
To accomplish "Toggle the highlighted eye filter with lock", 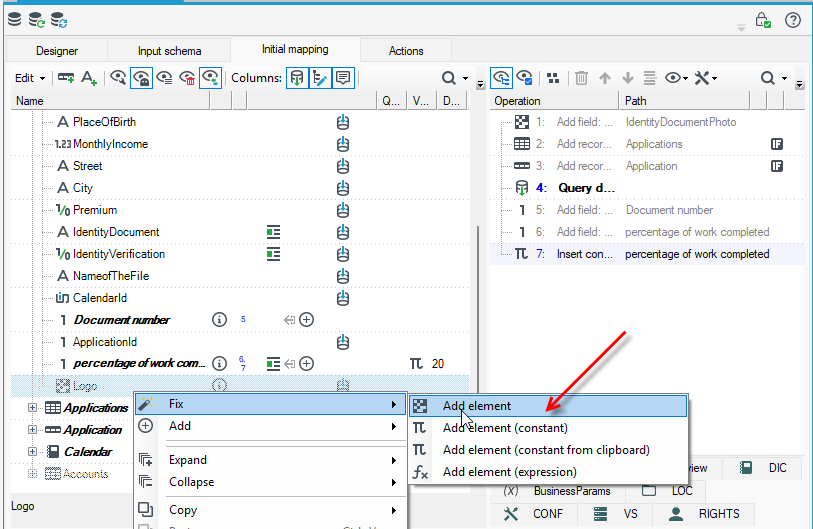I will click(x=141, y=78).
